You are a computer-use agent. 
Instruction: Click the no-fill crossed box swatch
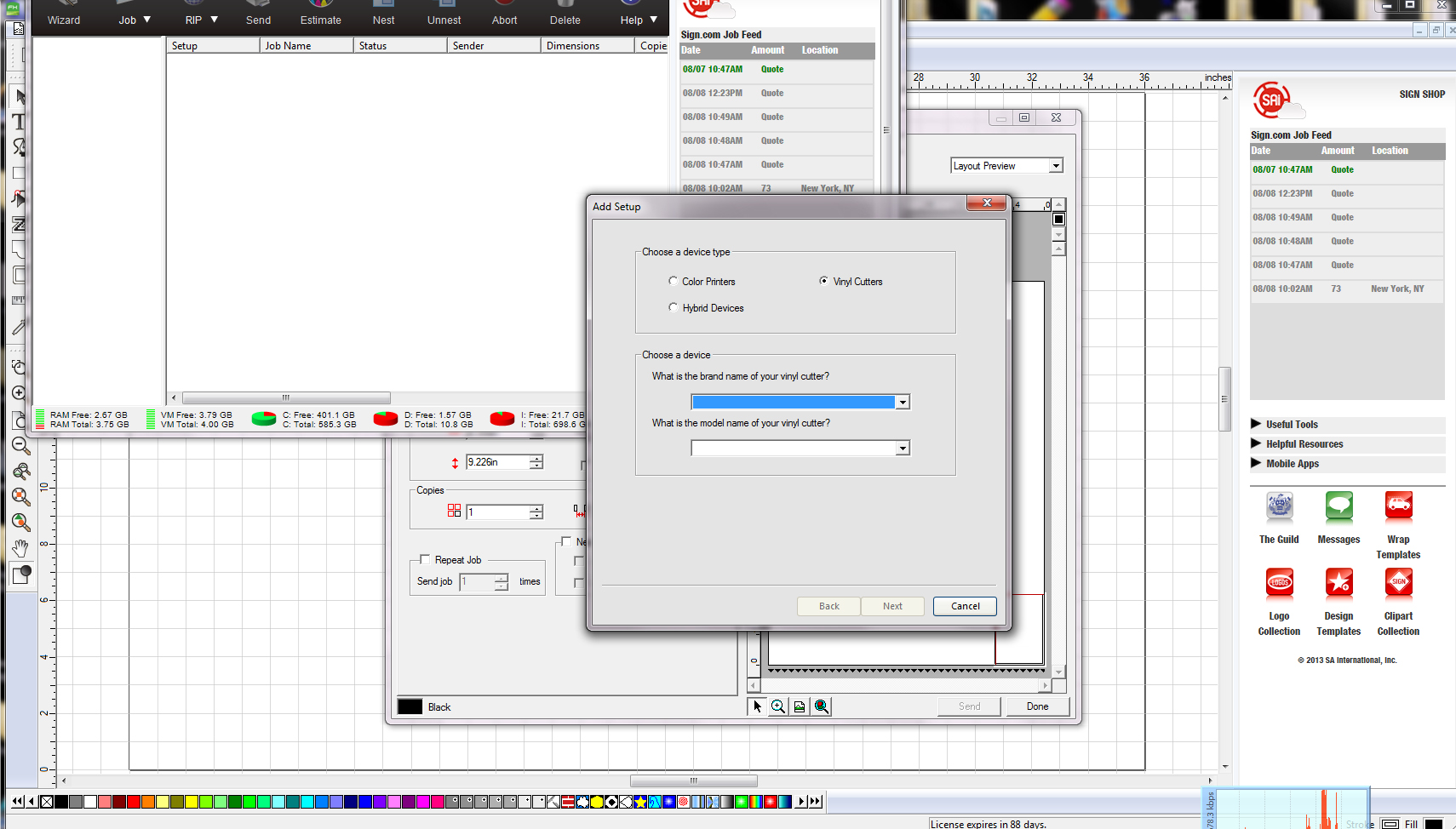pos(47,802)
